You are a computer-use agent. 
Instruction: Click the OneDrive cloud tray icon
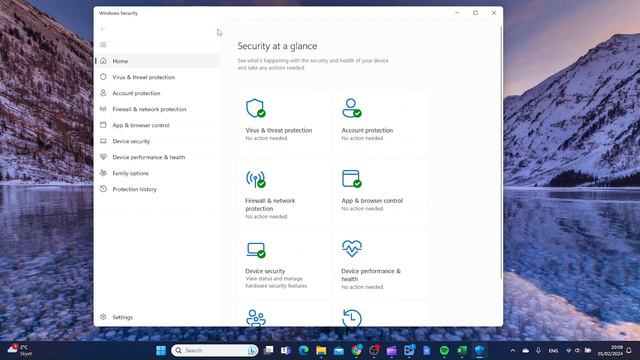click(x=526, y=350)
